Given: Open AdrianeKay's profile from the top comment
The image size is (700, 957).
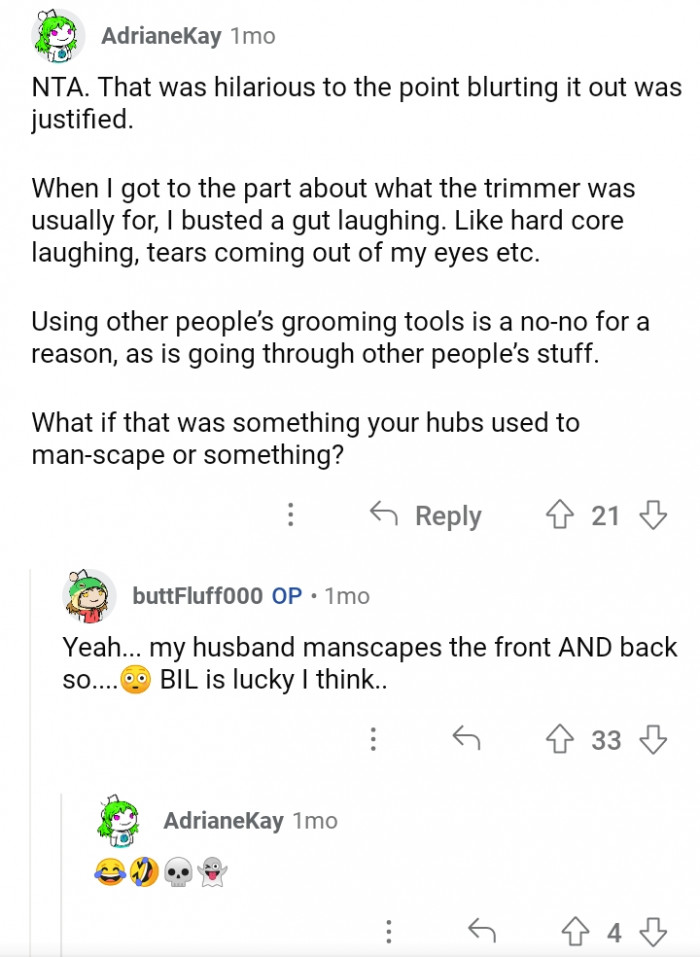Looking at the screenshot, I should pyautogui.click(x=161, y=35).
